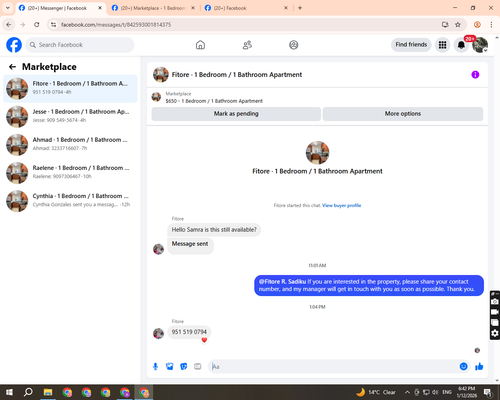Close the Marketplace browser tab

point(193,8)
